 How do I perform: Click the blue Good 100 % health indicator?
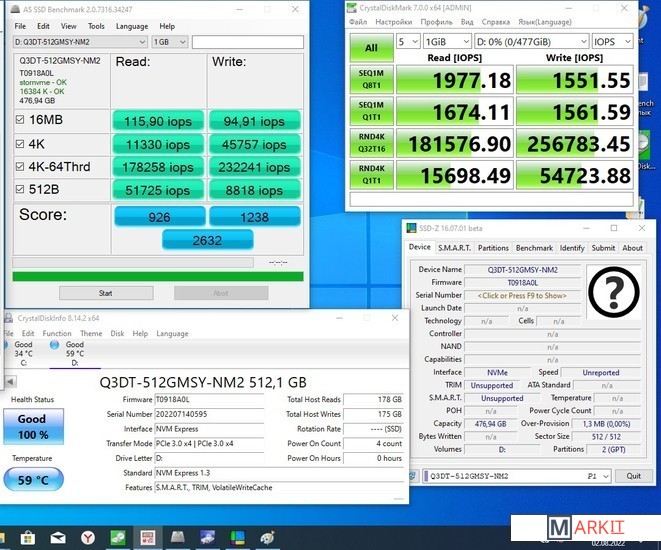[32, 425]
